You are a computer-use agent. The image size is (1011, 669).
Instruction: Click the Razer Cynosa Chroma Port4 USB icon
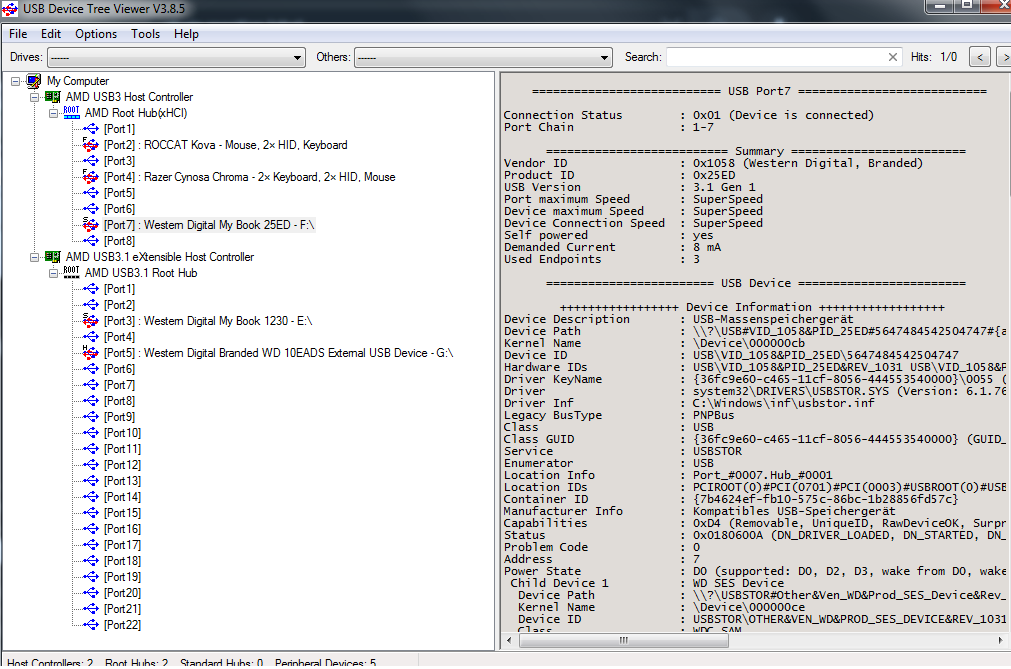coord(90,177)
